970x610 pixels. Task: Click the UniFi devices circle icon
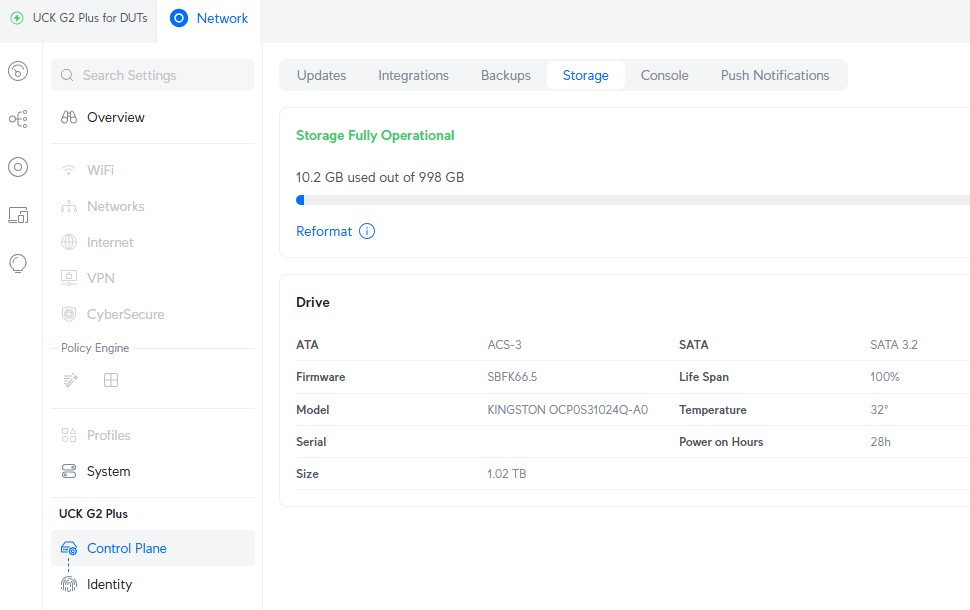point(18,167)
